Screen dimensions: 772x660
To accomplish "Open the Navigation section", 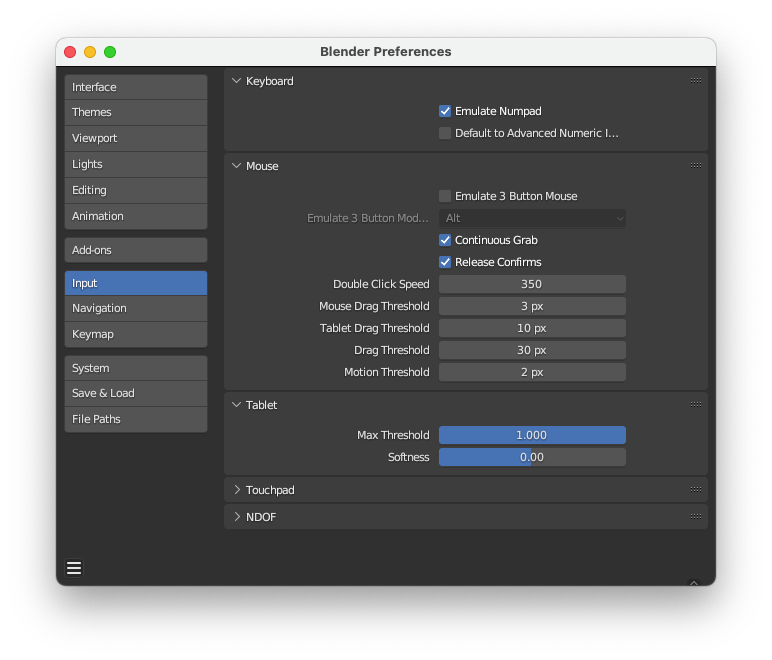I will (136, 308).
